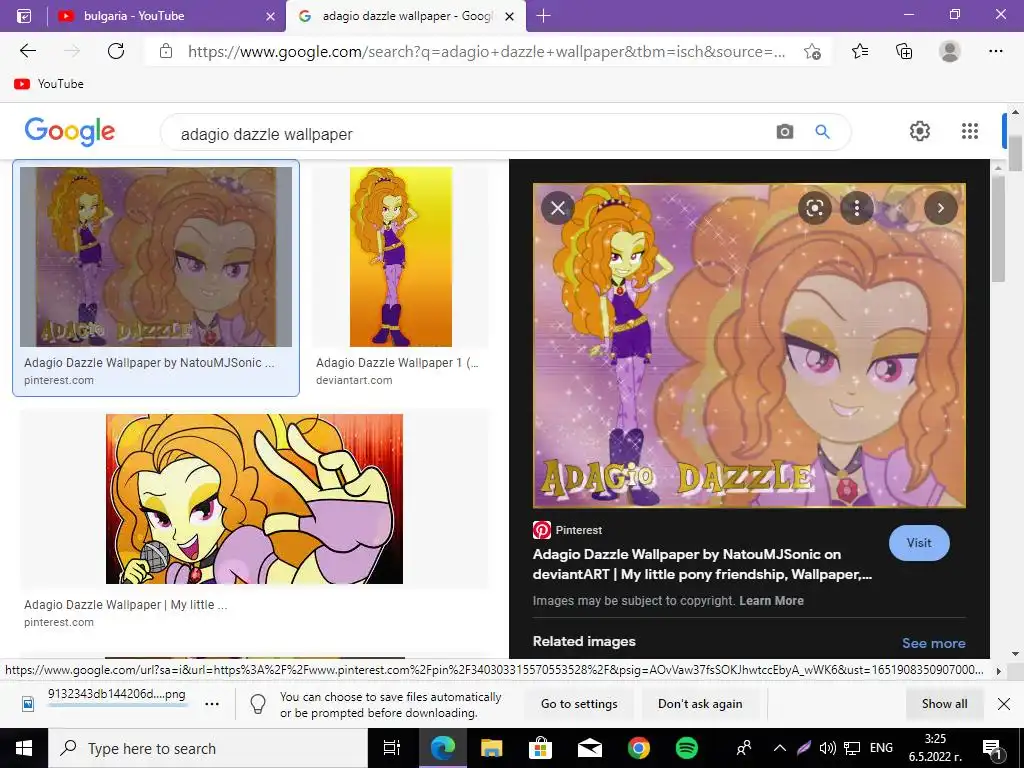Open the Mail app from the taskbar
This screenshot has height=768, width=1024.
click(x=590, y=748)
